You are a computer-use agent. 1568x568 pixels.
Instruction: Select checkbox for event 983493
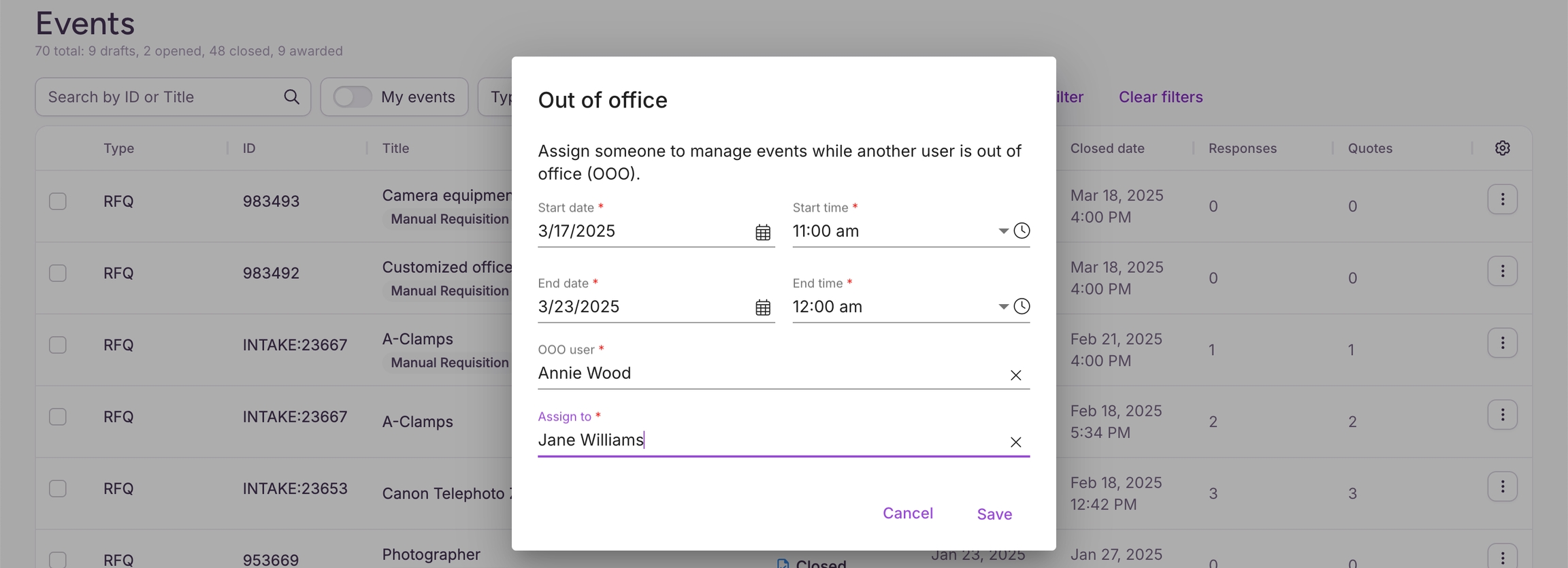point(58,201)
